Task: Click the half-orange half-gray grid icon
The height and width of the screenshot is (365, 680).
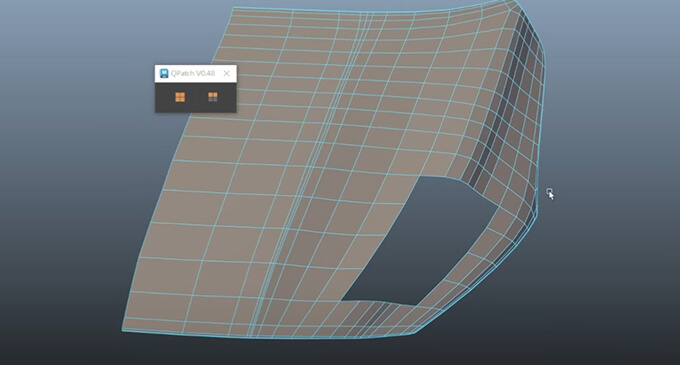Action: pyautogui.click(x=212, y=97)
